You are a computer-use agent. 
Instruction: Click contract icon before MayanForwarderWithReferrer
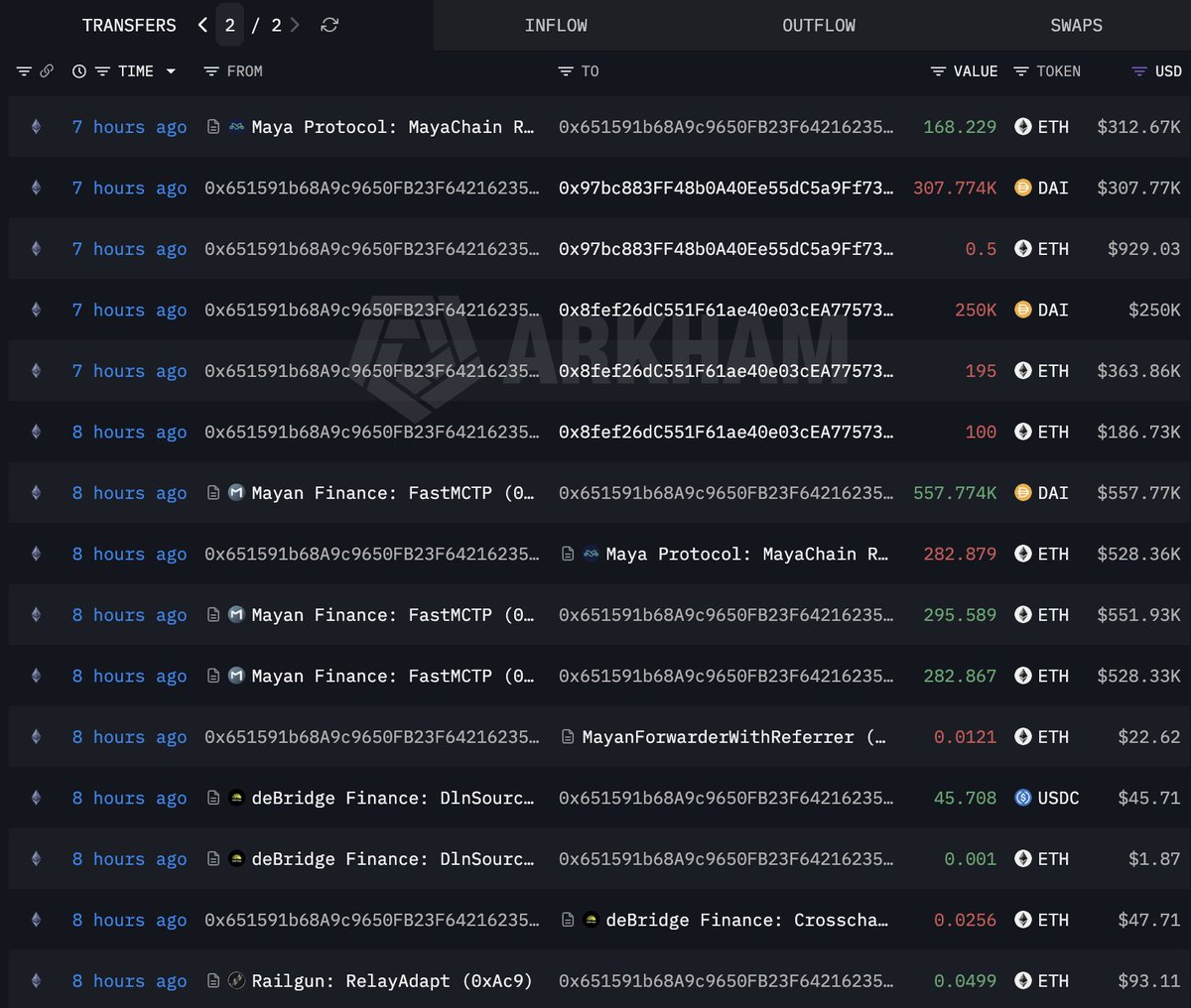(568, 737)
